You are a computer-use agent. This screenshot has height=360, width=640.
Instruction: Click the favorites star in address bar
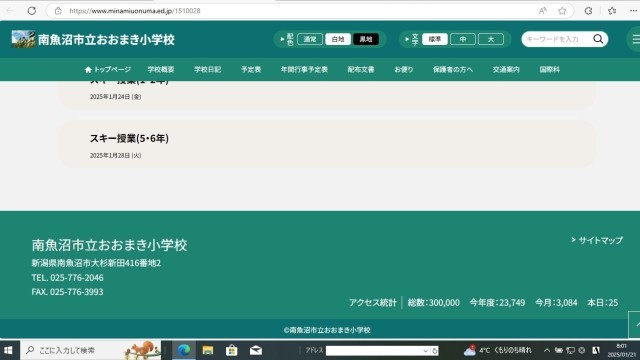562,11
